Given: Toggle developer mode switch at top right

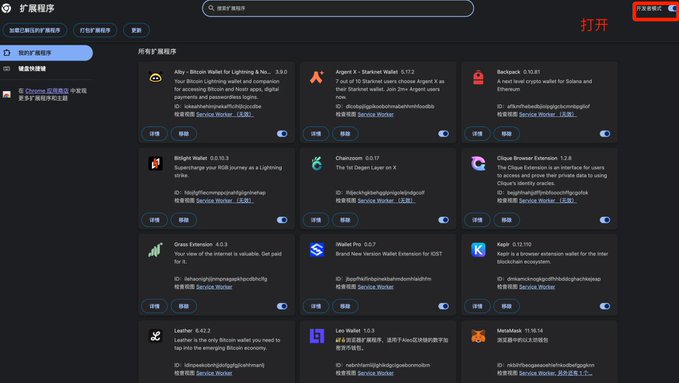Looking at the screenshot, I should click(x=671, y=8).
